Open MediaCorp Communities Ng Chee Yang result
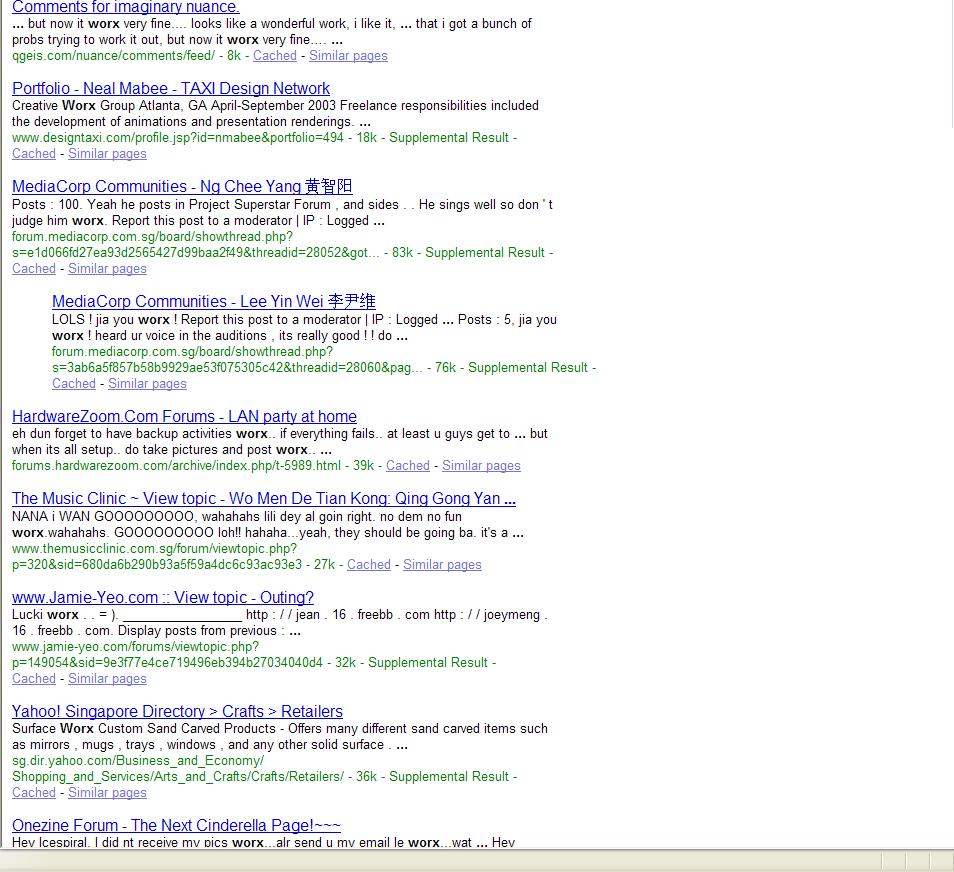This screenshot has height=872, width=954. point(182,186)
